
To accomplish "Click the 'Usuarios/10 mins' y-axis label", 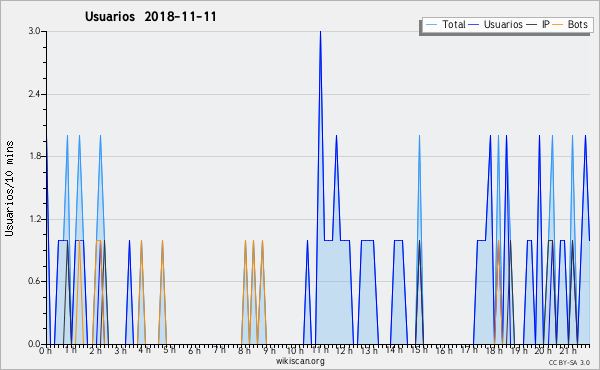I will click(x=9, y=189).
